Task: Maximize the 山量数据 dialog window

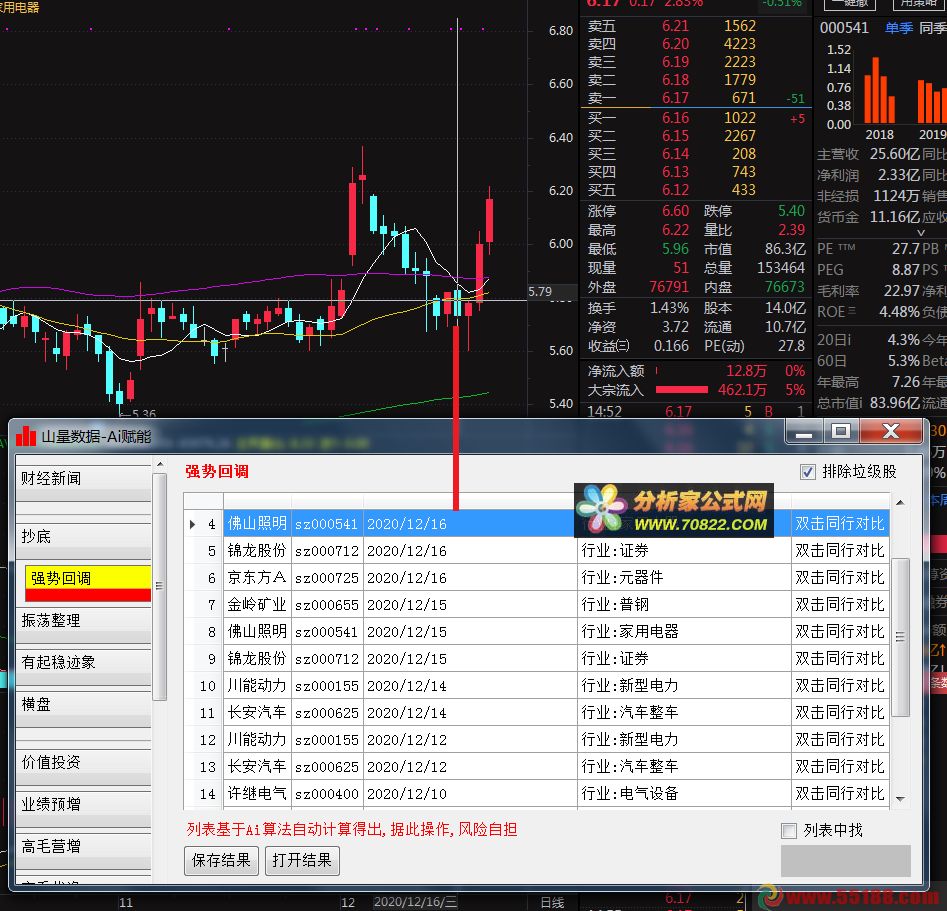Action: coord(841,431)
